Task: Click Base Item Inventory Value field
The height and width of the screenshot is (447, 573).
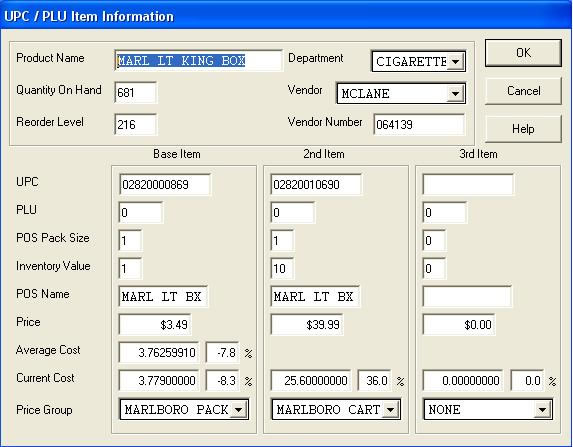Action: 130,269
